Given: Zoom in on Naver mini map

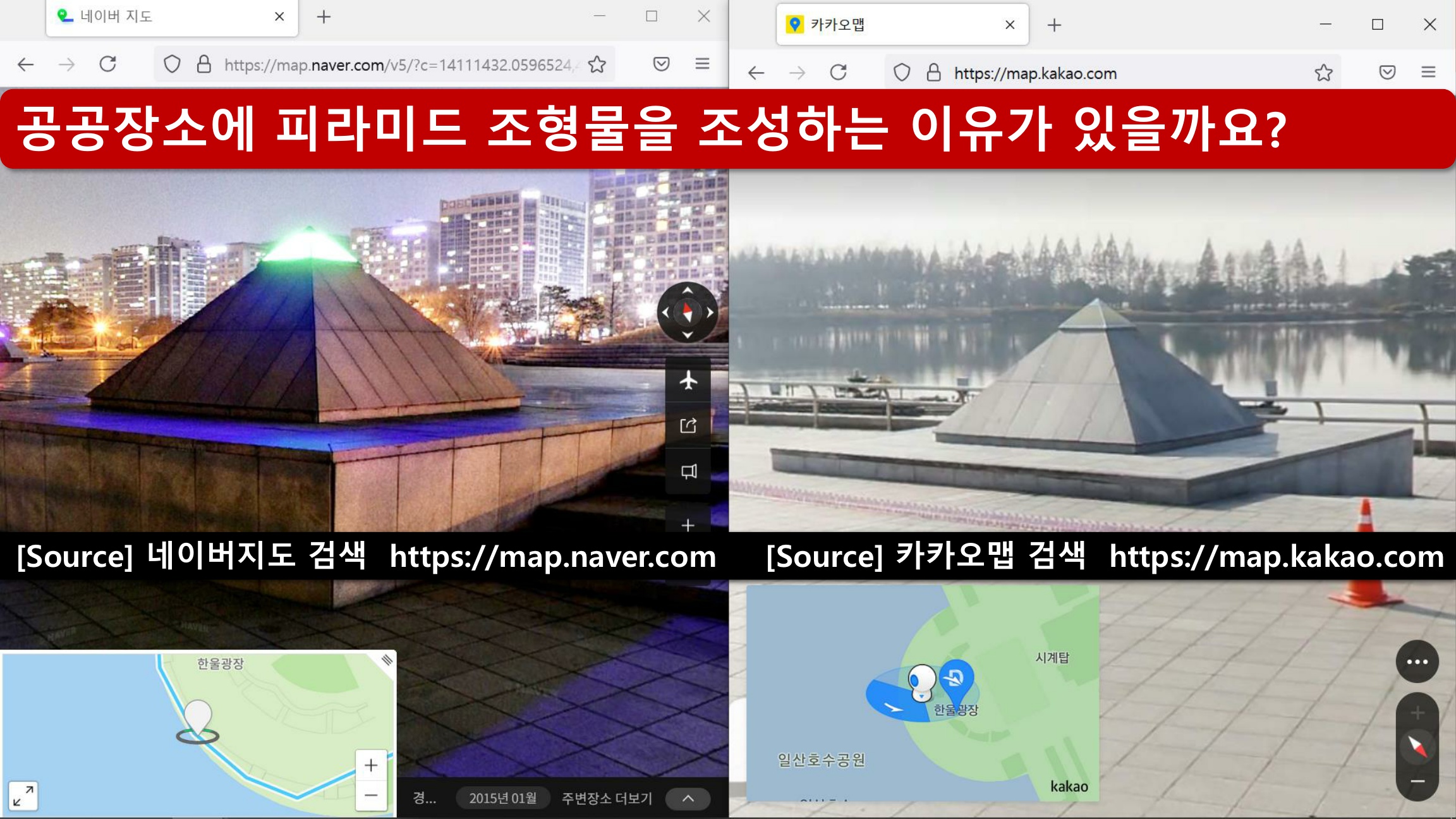Looking at the screenshot, I should click(371, 765).
